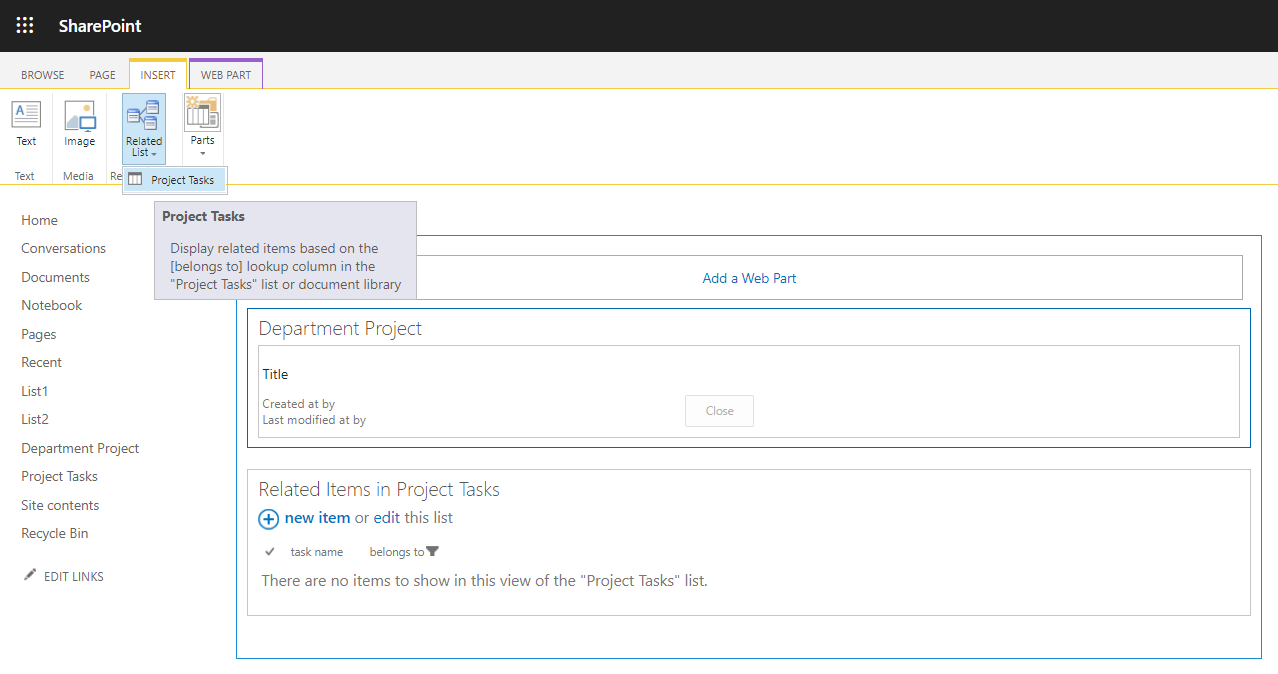
Task: Sort by the task name column header
Action: [x=316, y=552]
